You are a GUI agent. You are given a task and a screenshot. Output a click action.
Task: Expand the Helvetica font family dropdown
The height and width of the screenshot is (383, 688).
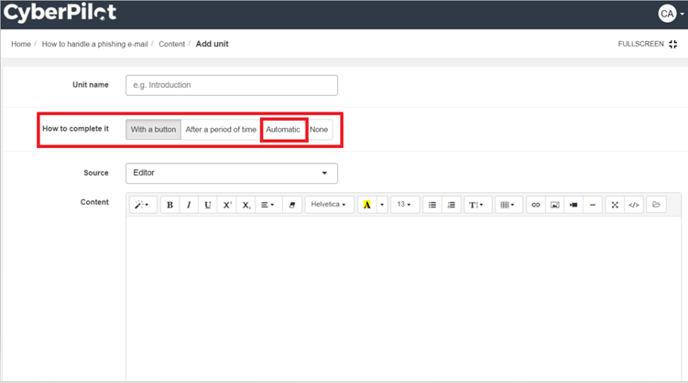tap(329, 204)
